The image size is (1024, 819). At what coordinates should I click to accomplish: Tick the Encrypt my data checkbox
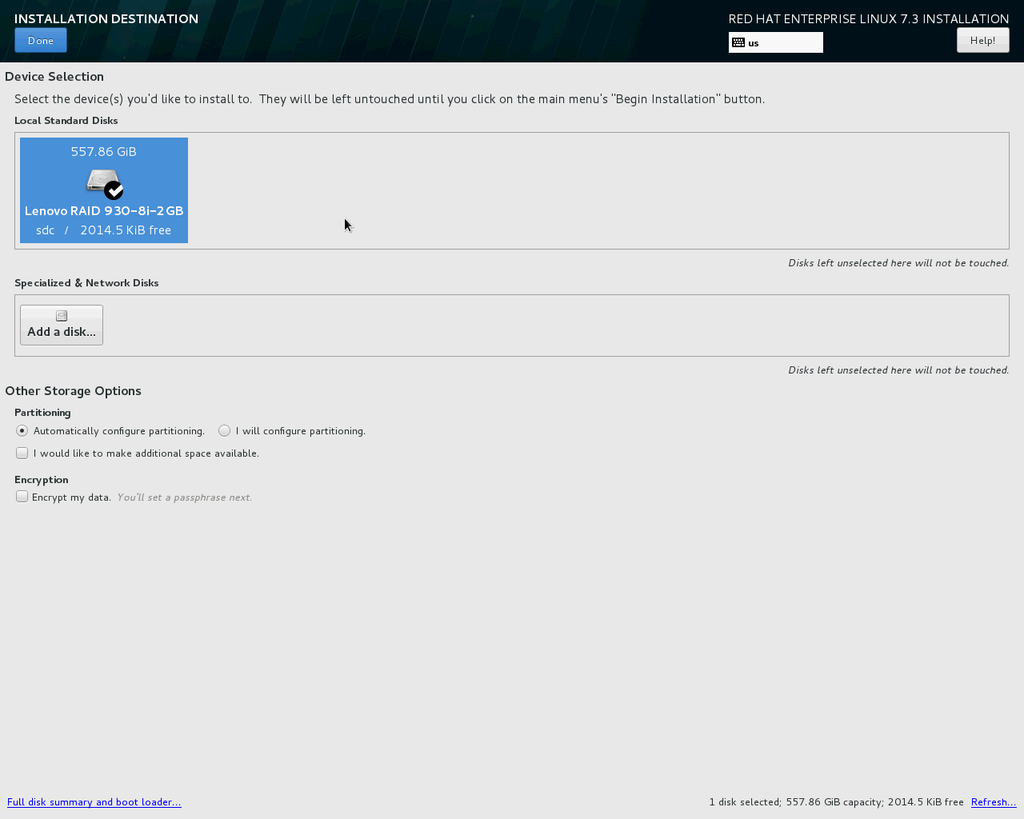pyautogui.click(x=22, y=497)
